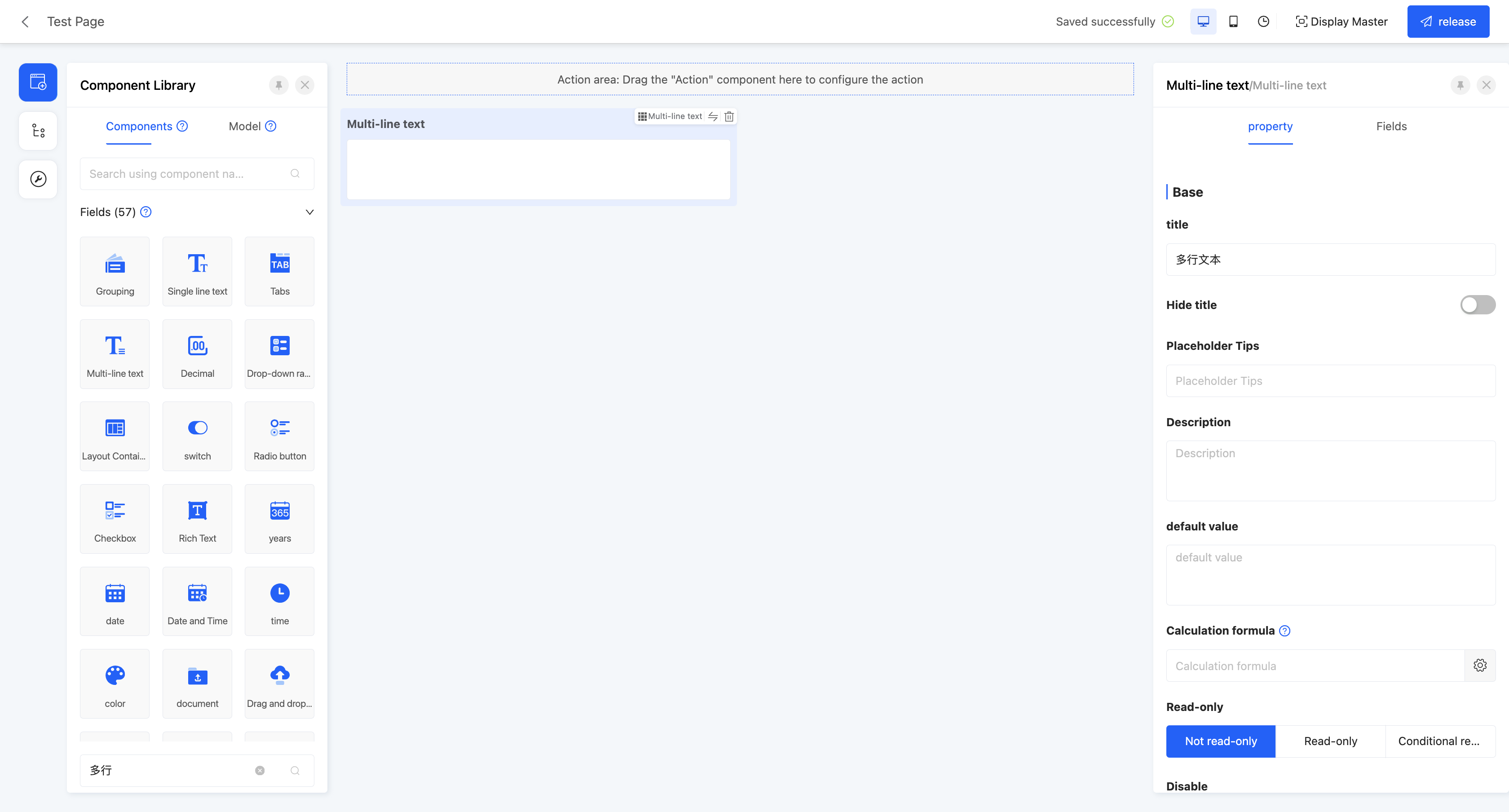Open the tree structure outline sidebar icon
Viewport: 1509px width, 812px height.
[x=38, y=131]
